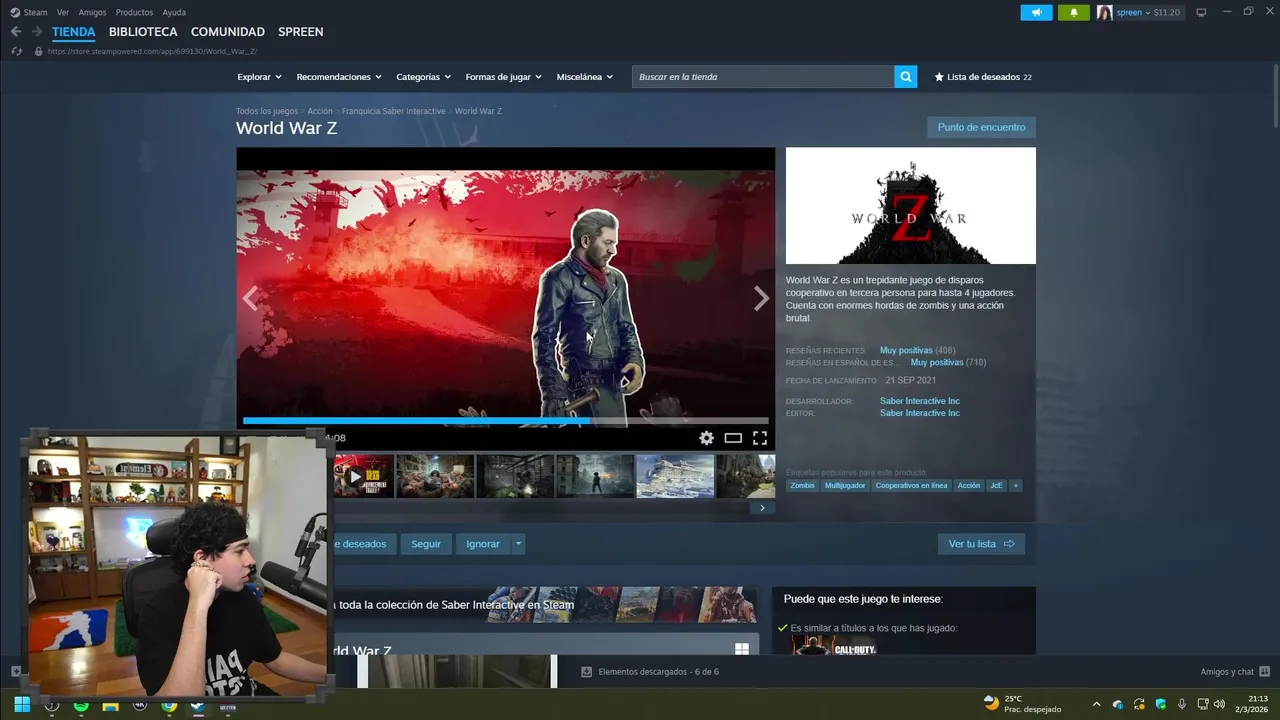Select the snowy ship screenshot thumbnail

click(675, 477)
